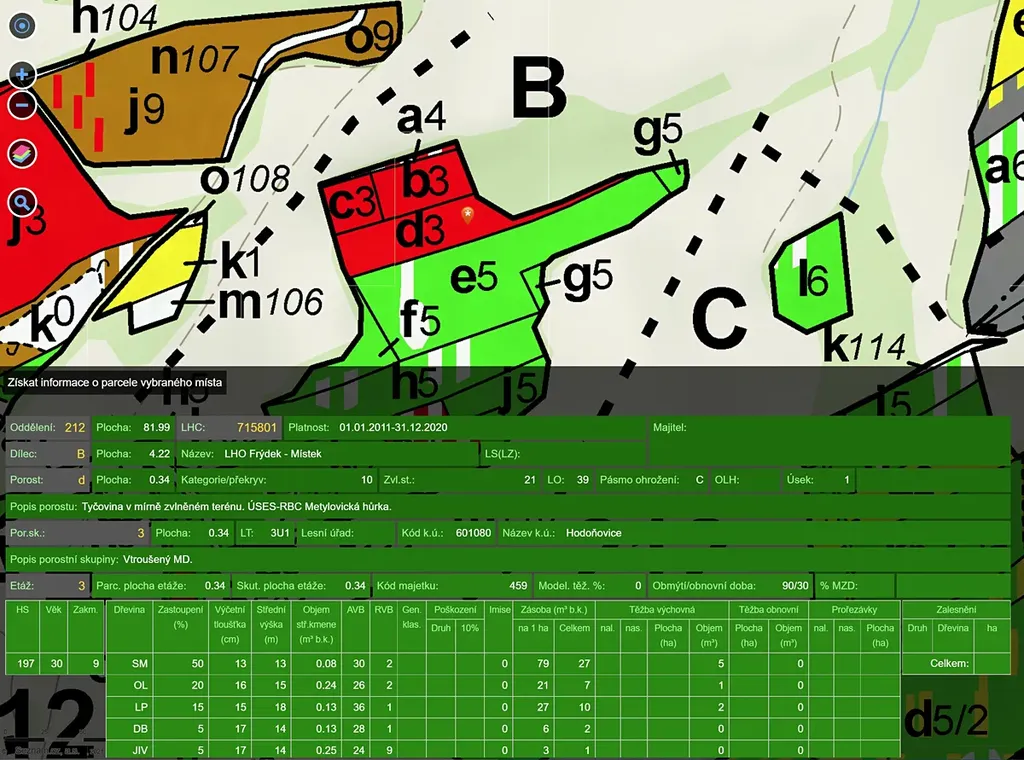Select the Oddělení value 212
This screenshot has width=1024, height=760.
[74, 428]
